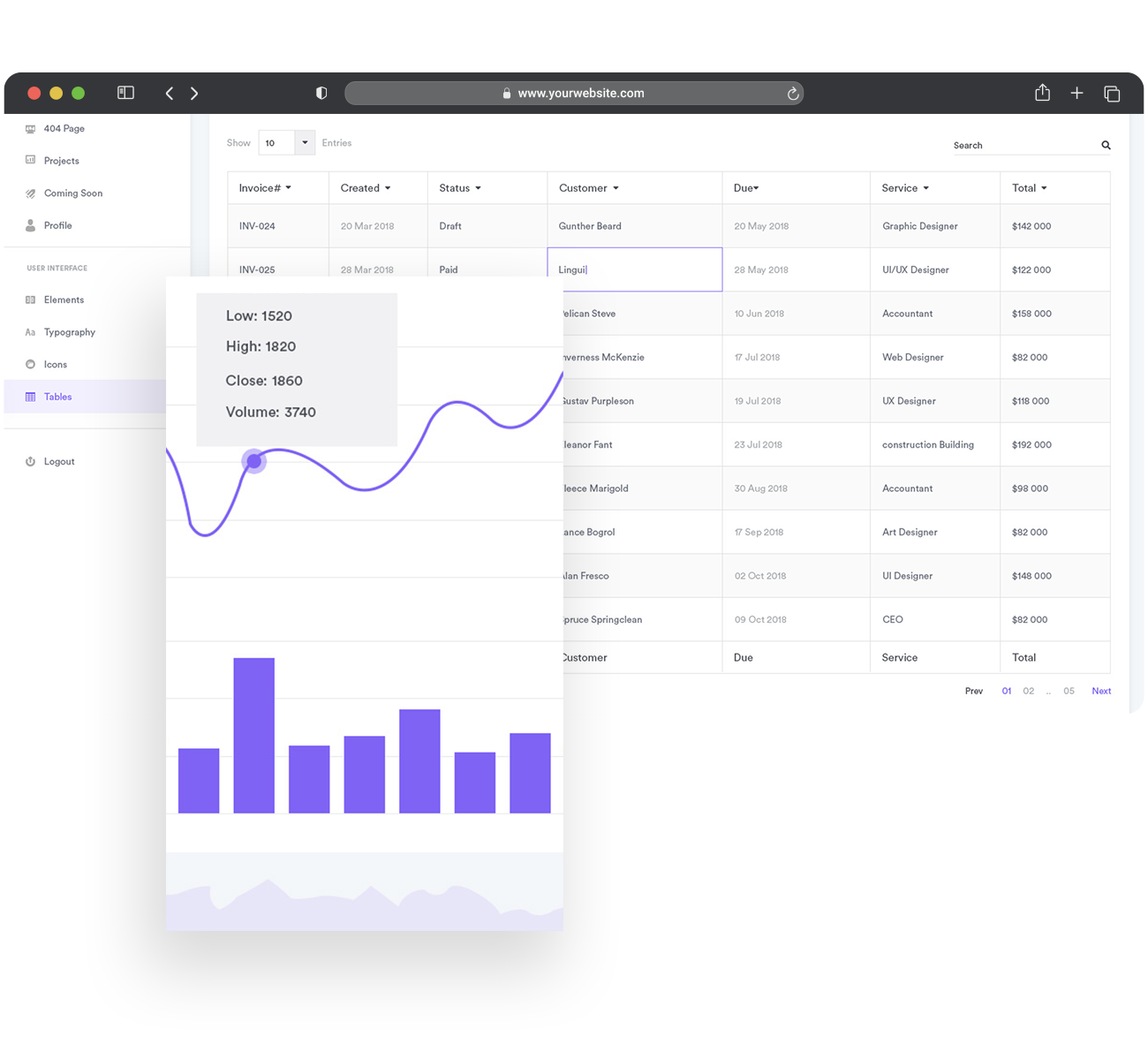Open the Icons page in the sidebar
Screen dimensions: 1148x1060
(56, 364)
